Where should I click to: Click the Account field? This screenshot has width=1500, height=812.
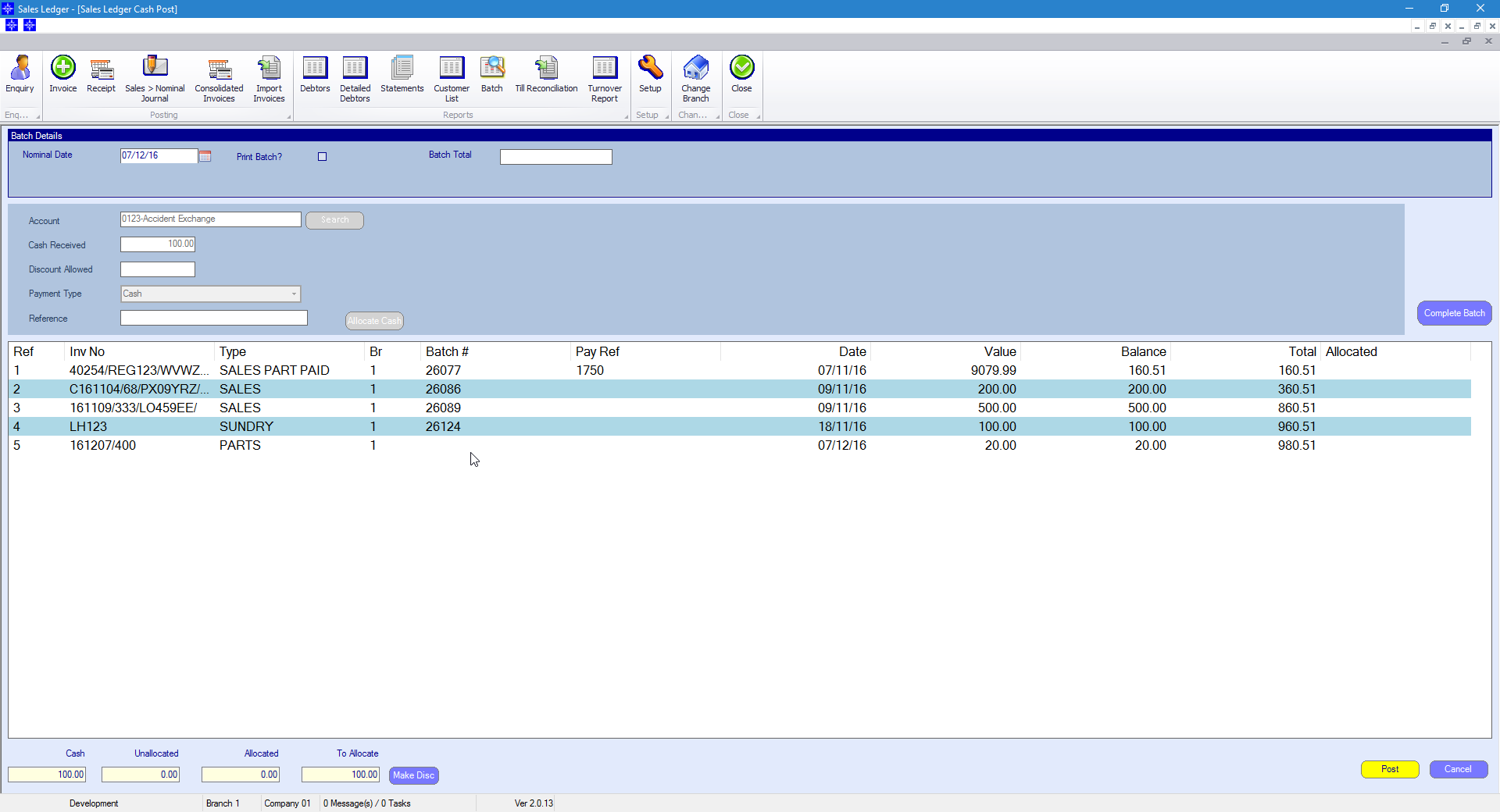click(210, 219)
